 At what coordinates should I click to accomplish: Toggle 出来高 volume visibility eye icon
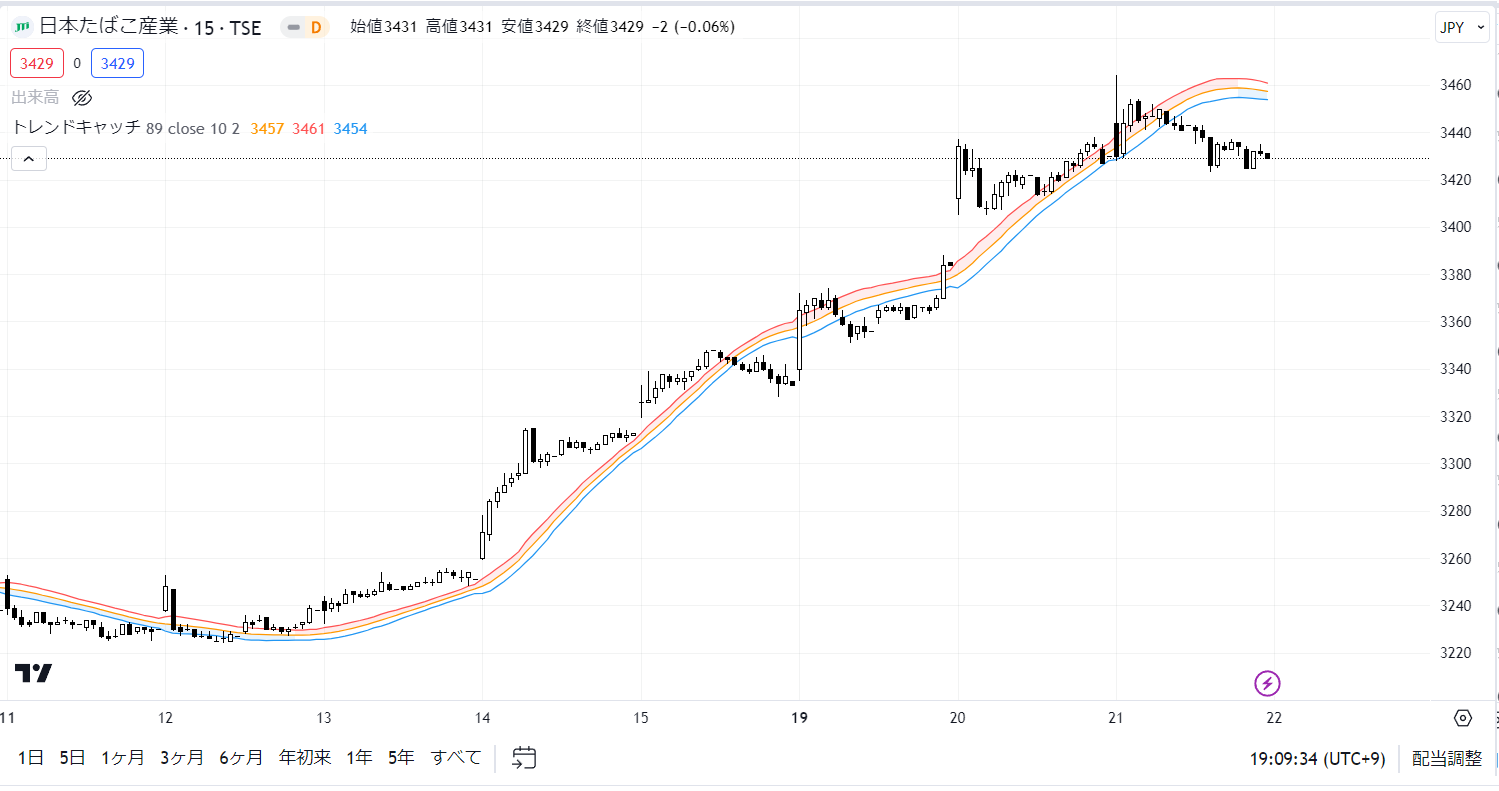coord(82,97)
